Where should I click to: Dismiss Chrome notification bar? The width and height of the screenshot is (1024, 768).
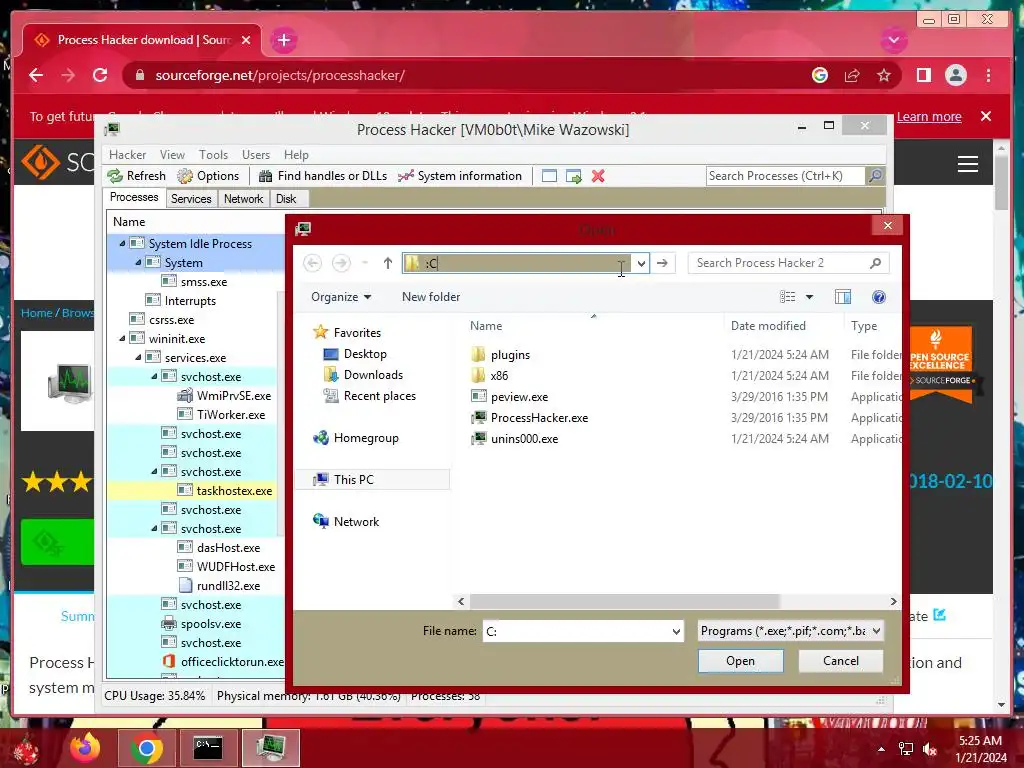986,116
